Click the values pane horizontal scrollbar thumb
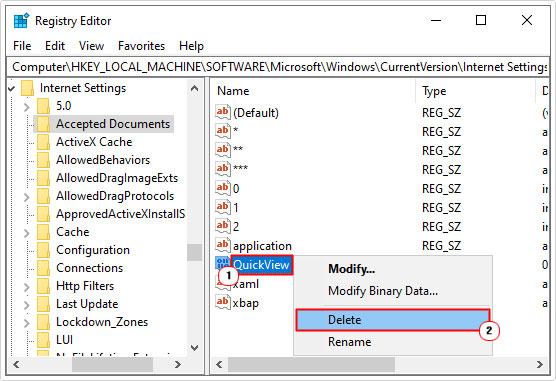 [311, 364]
